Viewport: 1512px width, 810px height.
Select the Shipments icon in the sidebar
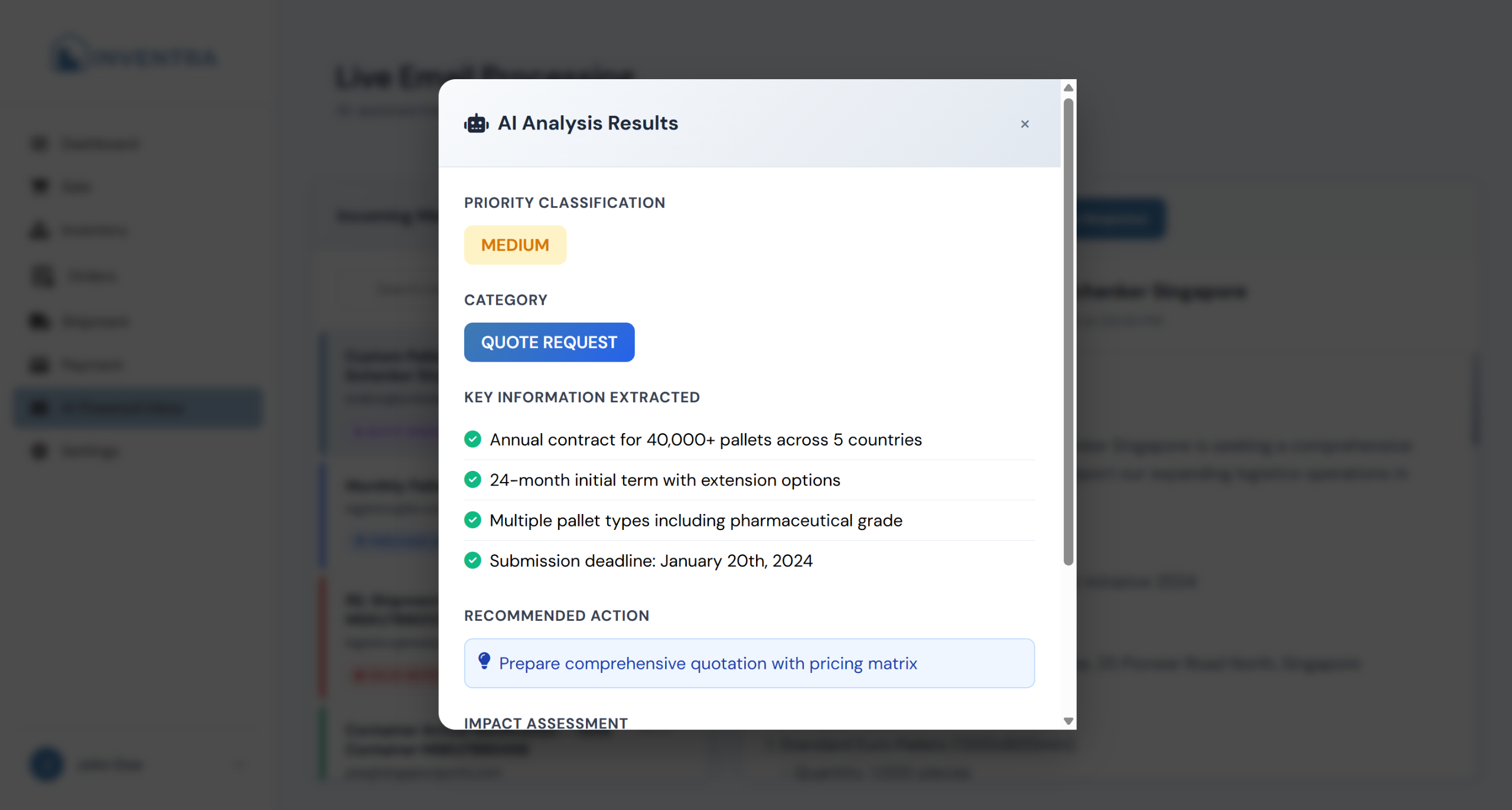click(38, 321)
